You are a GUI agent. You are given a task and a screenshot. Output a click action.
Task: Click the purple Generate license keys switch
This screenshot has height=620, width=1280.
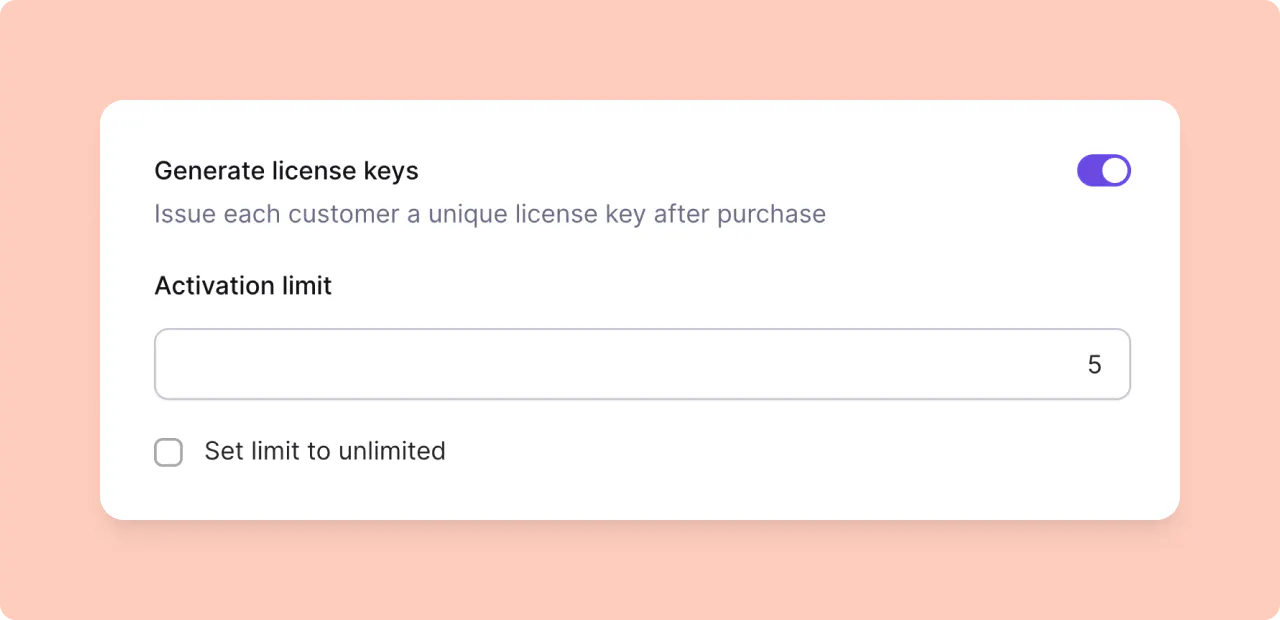1103,170
